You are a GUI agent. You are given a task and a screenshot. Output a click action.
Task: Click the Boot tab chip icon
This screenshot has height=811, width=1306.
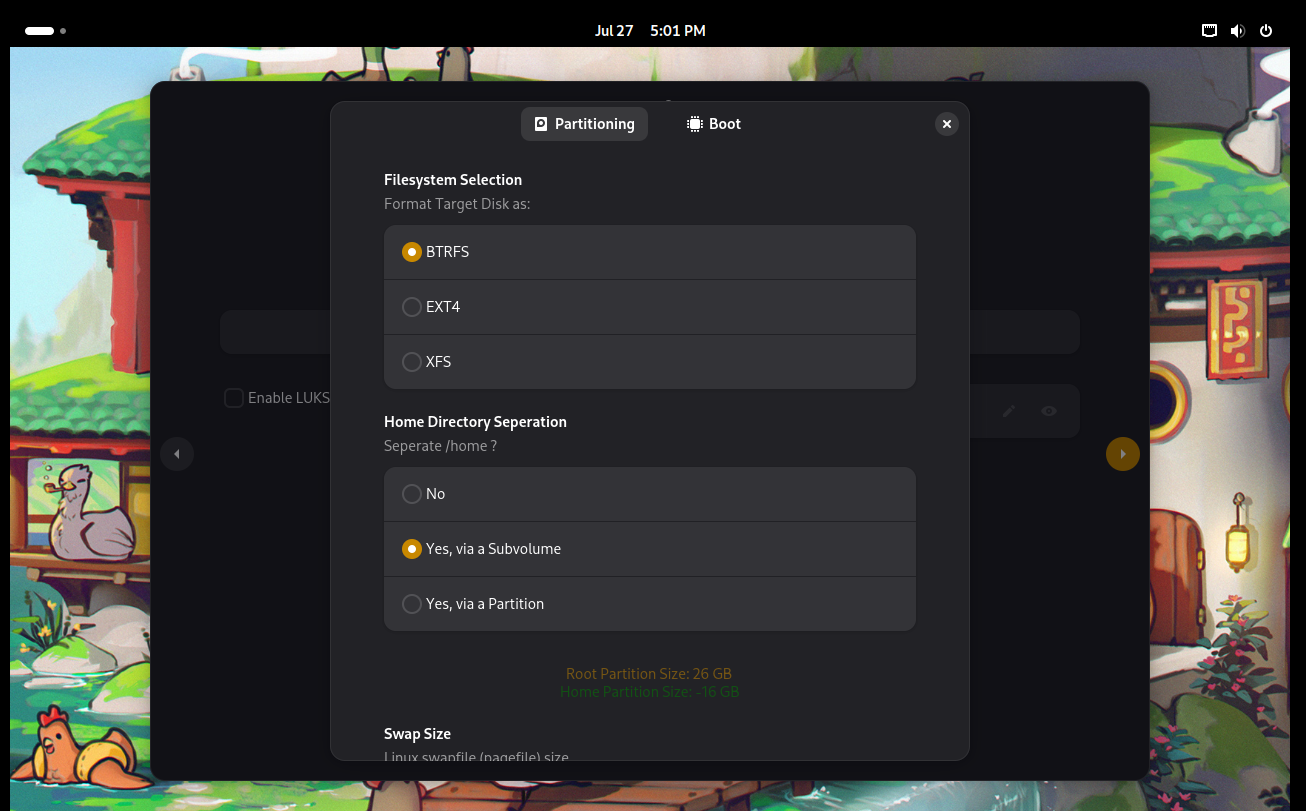[x=695, y=124]
